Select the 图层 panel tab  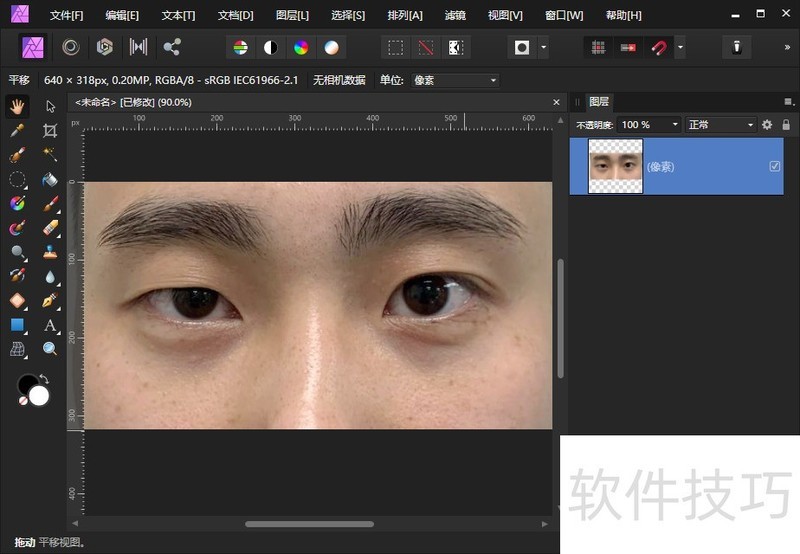[598, 102]
